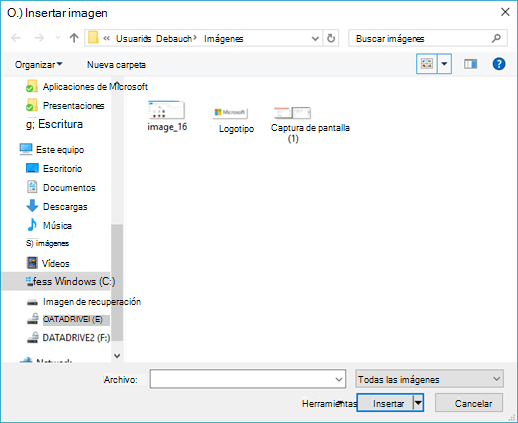Viewport: 518px width, 423px height.
Task: Select the Logotipo image thumbnail
Action: (230, 113)
